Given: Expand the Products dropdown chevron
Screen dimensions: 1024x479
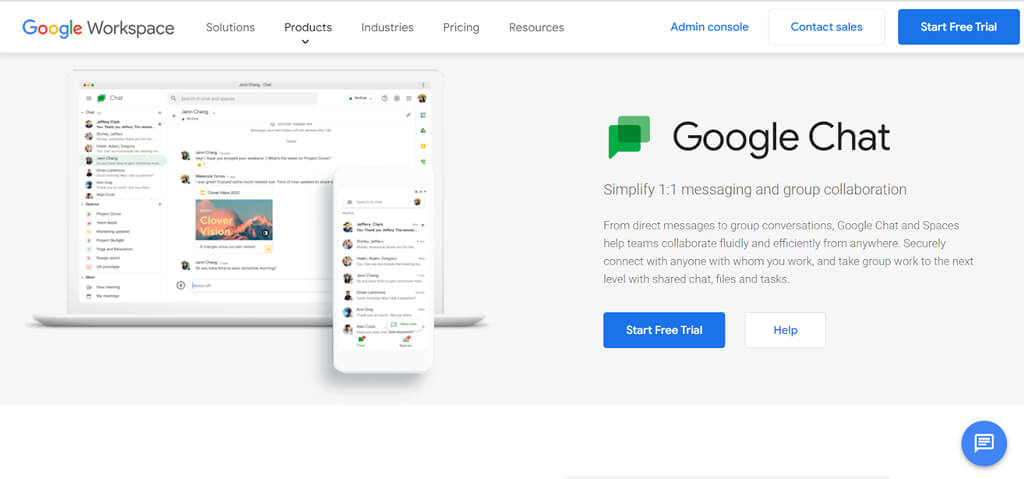Looking at the screenshot, I should [305, 42].
